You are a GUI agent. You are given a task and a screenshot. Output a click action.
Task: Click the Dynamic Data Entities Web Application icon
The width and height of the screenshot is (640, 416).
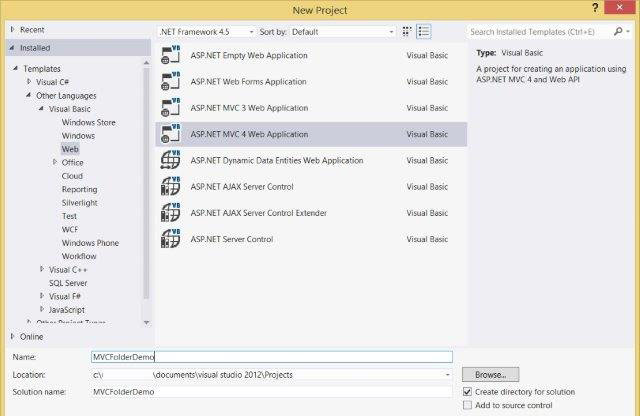tap(171, 160)
